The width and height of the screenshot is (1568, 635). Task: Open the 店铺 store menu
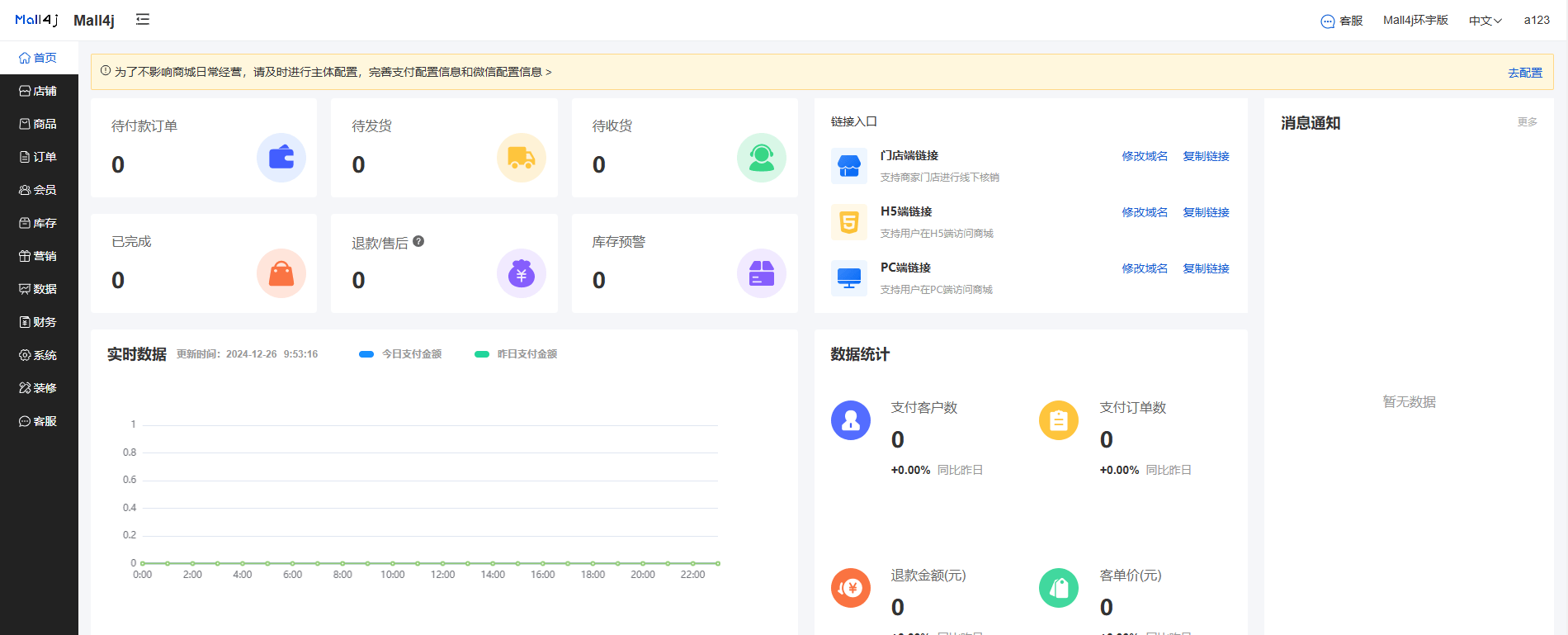[x=39, y=91]
